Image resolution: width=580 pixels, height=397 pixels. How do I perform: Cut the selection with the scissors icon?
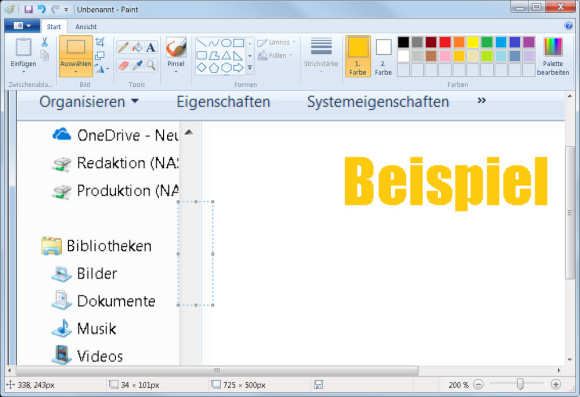pos(44,42)
